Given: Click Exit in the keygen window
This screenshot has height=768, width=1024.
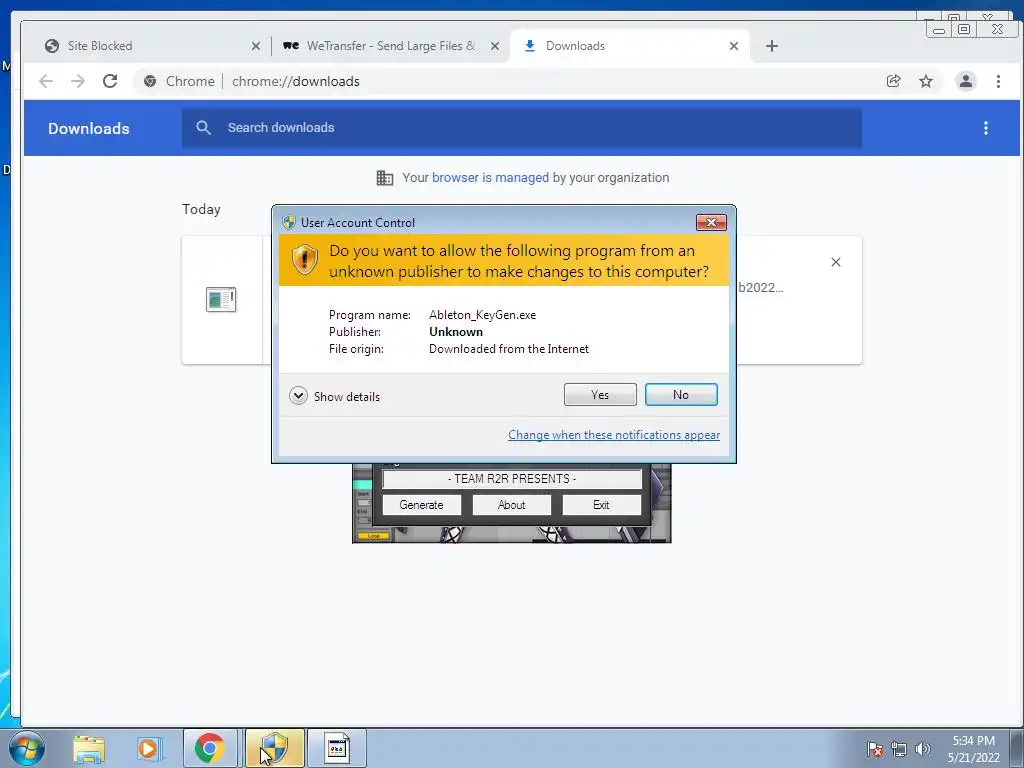Looking at the screenshot, I should pos(601,505).
